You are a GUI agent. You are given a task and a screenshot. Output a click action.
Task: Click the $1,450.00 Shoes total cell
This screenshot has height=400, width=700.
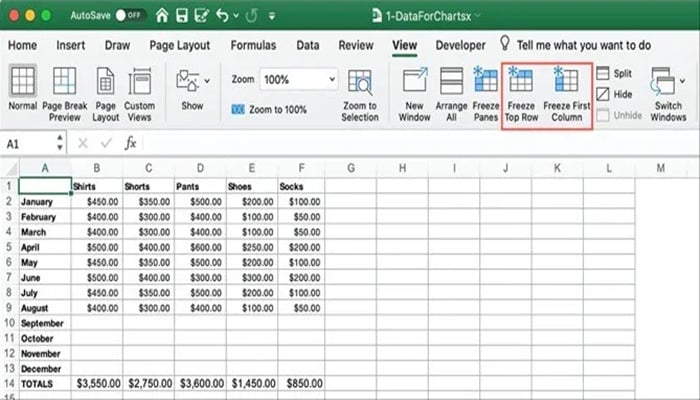click(x=252, y=383)
